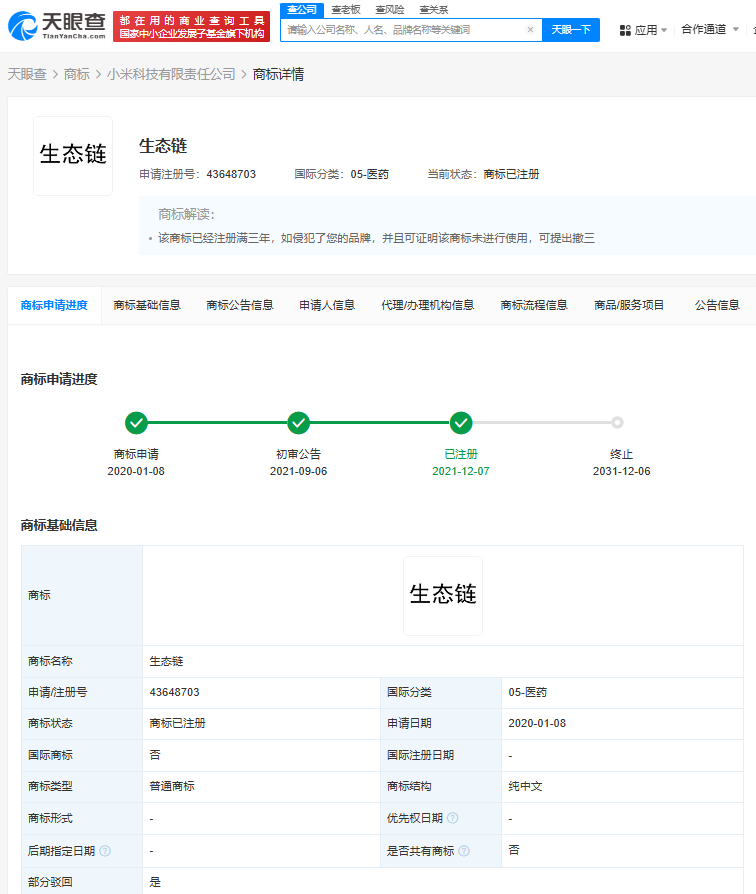
Task: Switch to the 申请人信息 tab
Action: coord(327,306)
